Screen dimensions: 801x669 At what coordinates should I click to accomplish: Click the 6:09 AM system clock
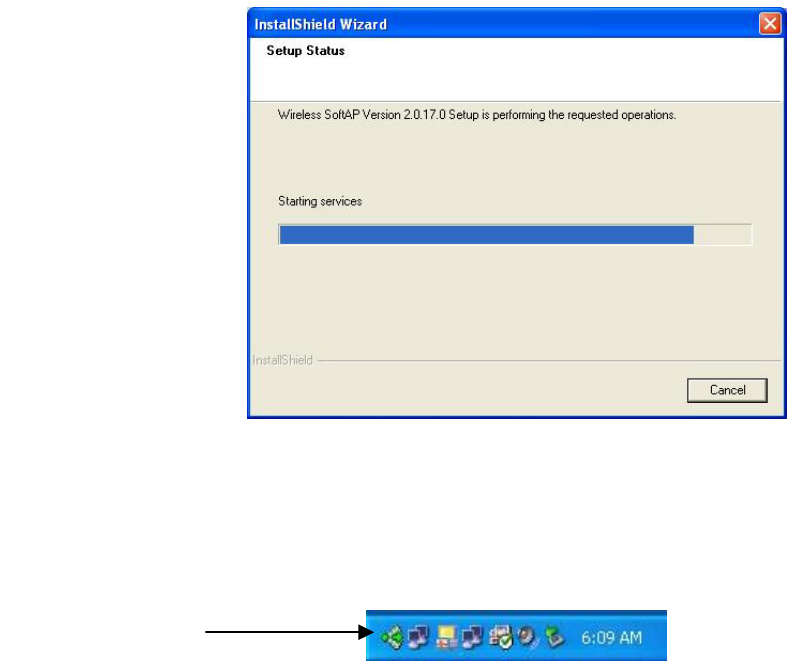611,638
